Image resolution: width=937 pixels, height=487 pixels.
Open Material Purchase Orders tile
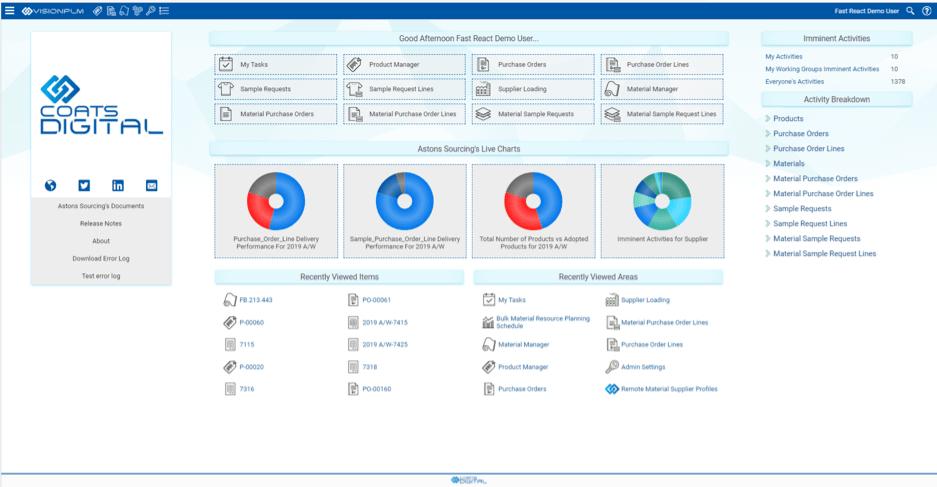click(275, 114)
